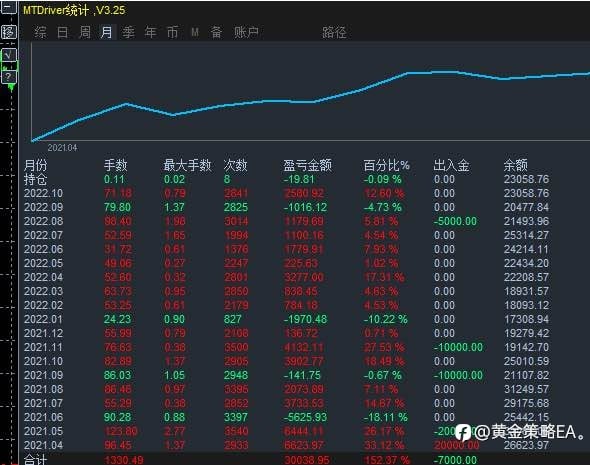
Task: Select the 2021.06 month row label
Action: coord(43,417)
